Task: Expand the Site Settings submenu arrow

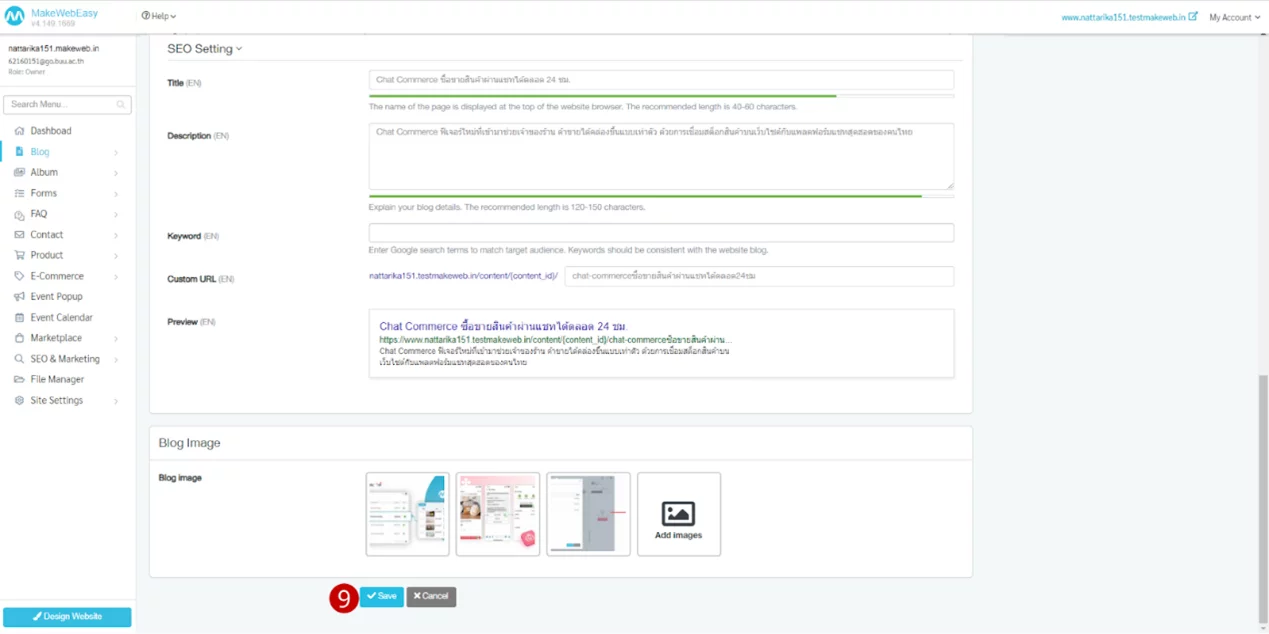Action: click(x=116, y=401)
